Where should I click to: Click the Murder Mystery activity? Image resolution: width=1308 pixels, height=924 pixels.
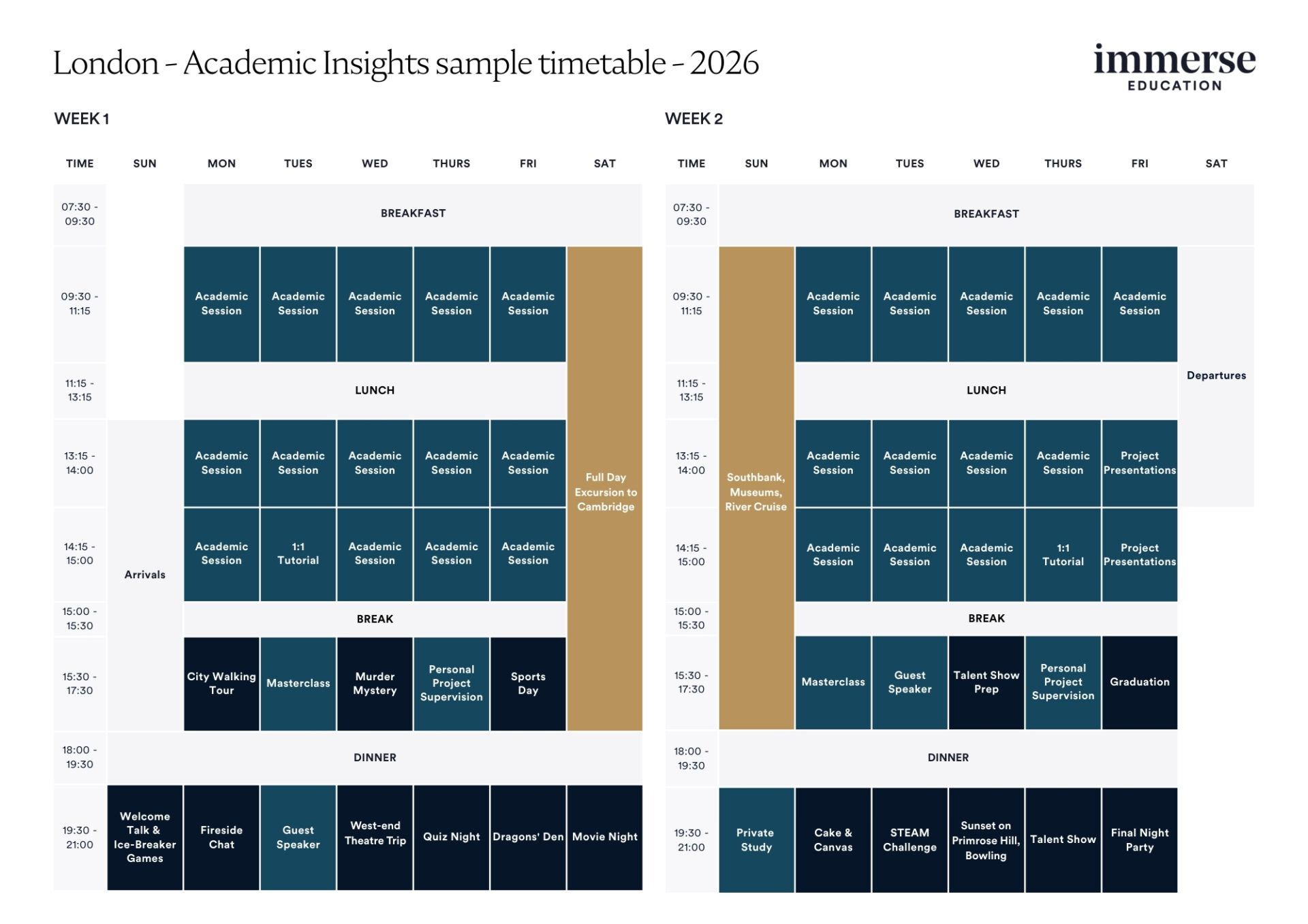click(x=375, y=683)
